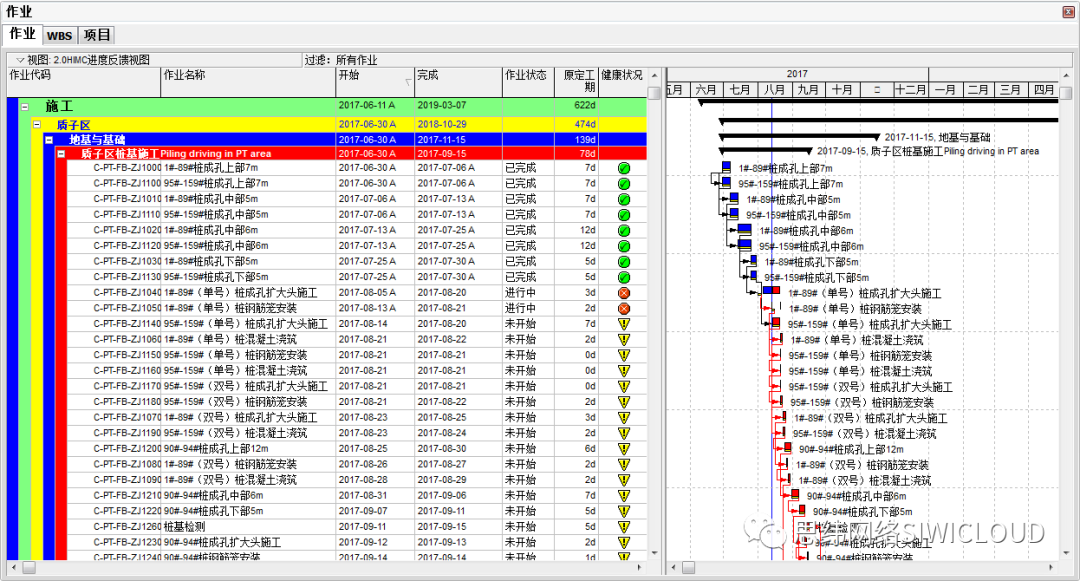The height and width of the screenshot is (581, 1080).
Task: Switch to the 项目 tab
Action: [97, 35]
